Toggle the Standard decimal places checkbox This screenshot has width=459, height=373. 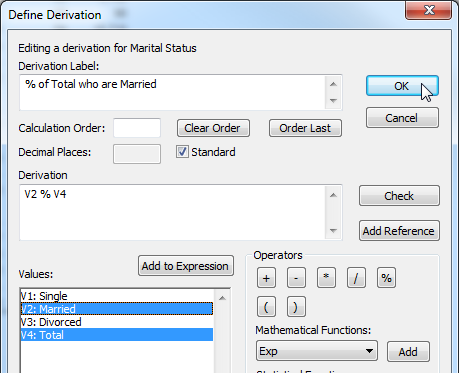[182, 152]
